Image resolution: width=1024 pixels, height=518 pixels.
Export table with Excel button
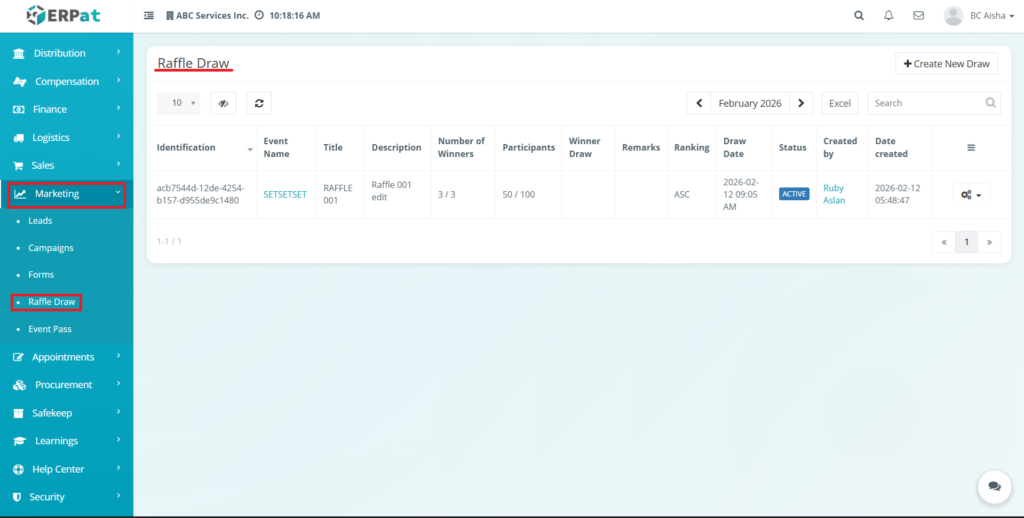[x=839, y=103]
